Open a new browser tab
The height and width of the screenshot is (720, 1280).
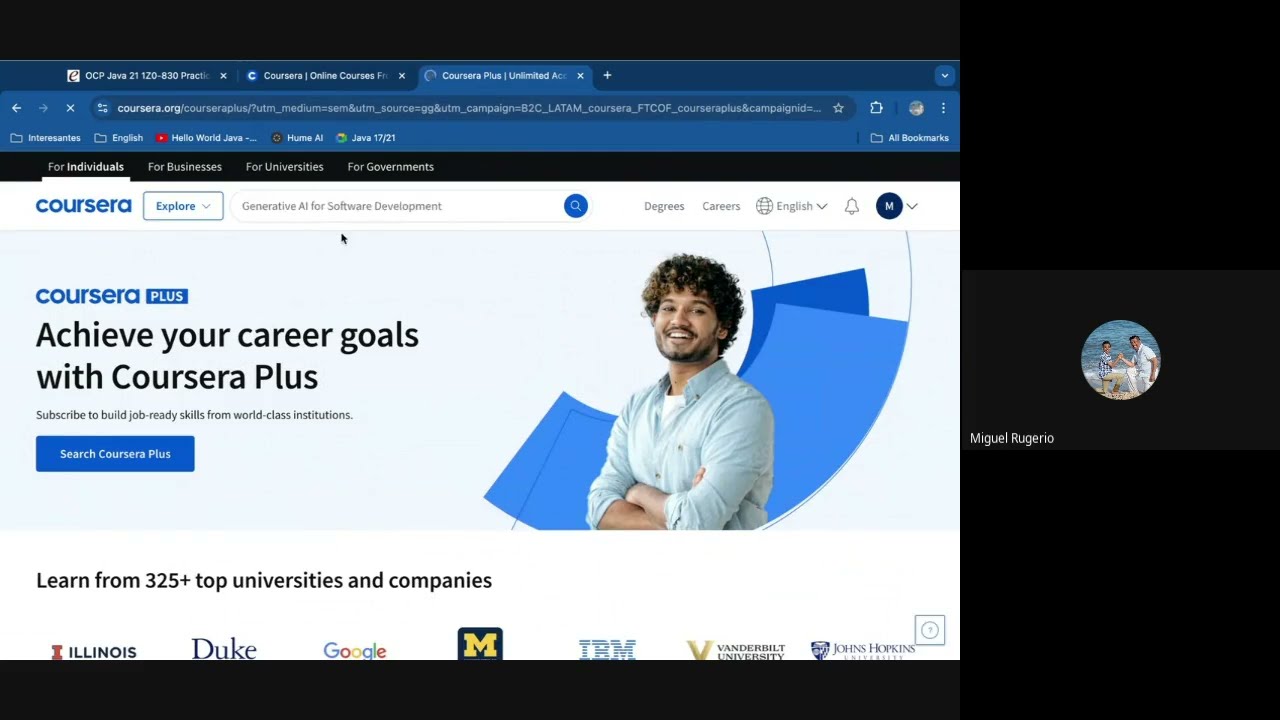click(607, 75)
